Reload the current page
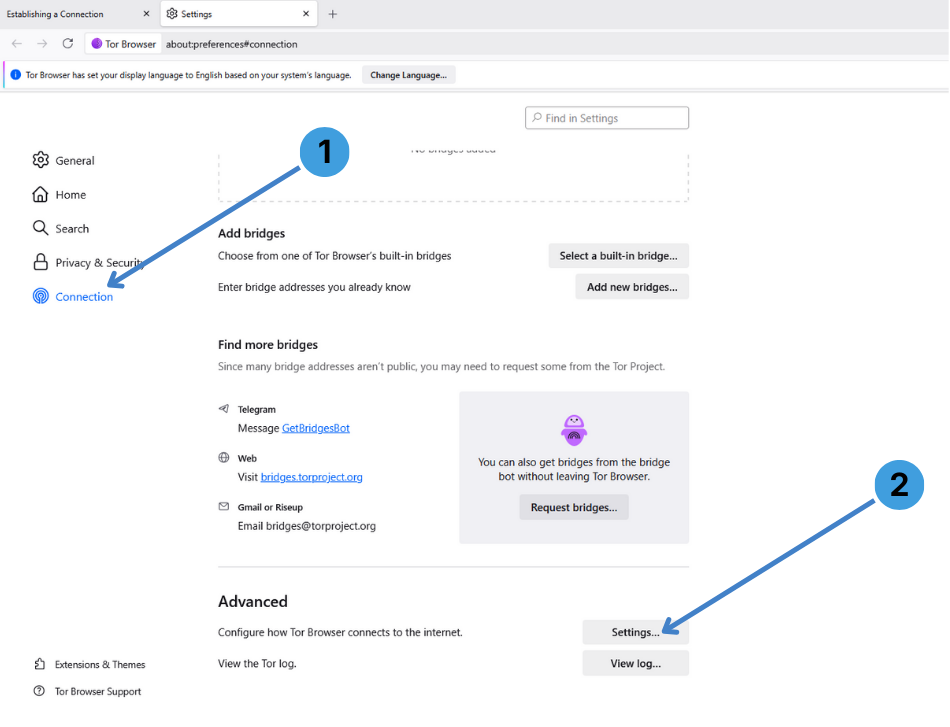Image resolution: width=950 pixels, height=727 pixels. coord(68,44)
